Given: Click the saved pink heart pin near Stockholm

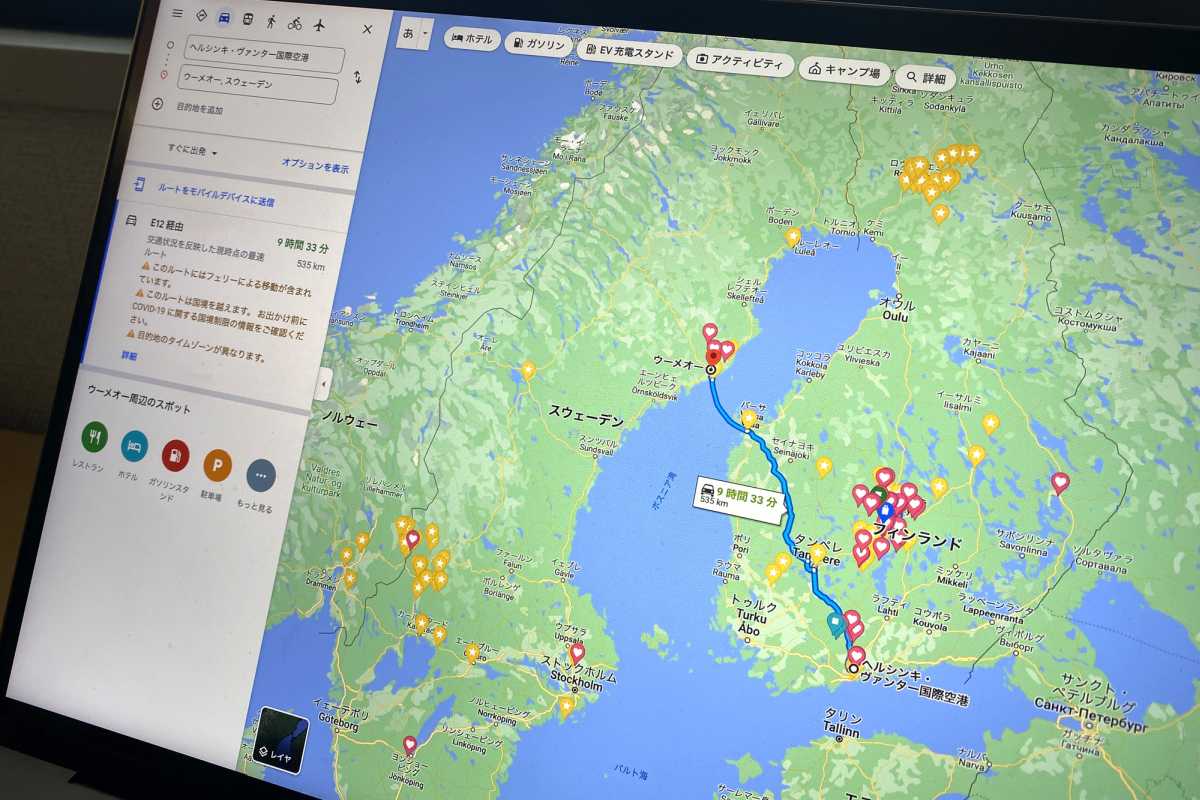Looking at the screenshot, I should point(577,652).
